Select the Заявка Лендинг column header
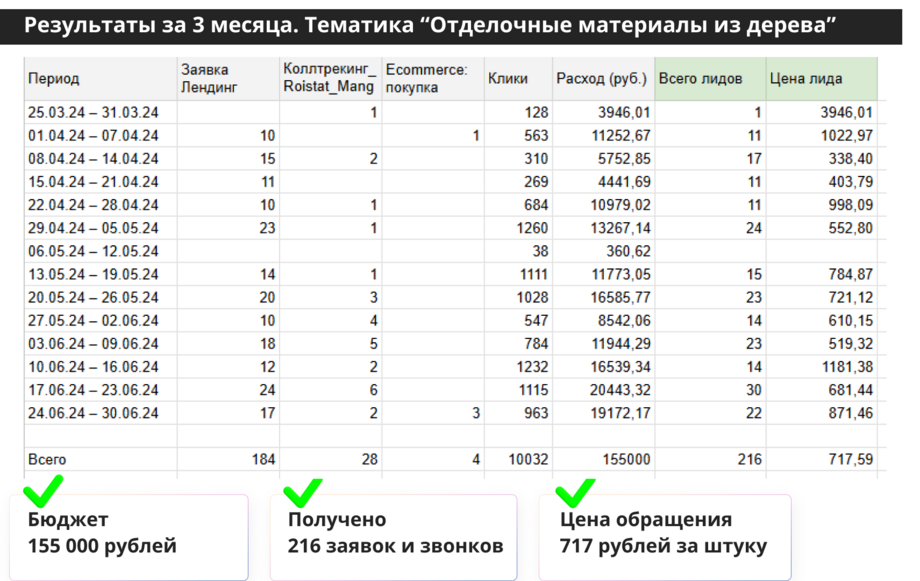 [x=228, y=79]
